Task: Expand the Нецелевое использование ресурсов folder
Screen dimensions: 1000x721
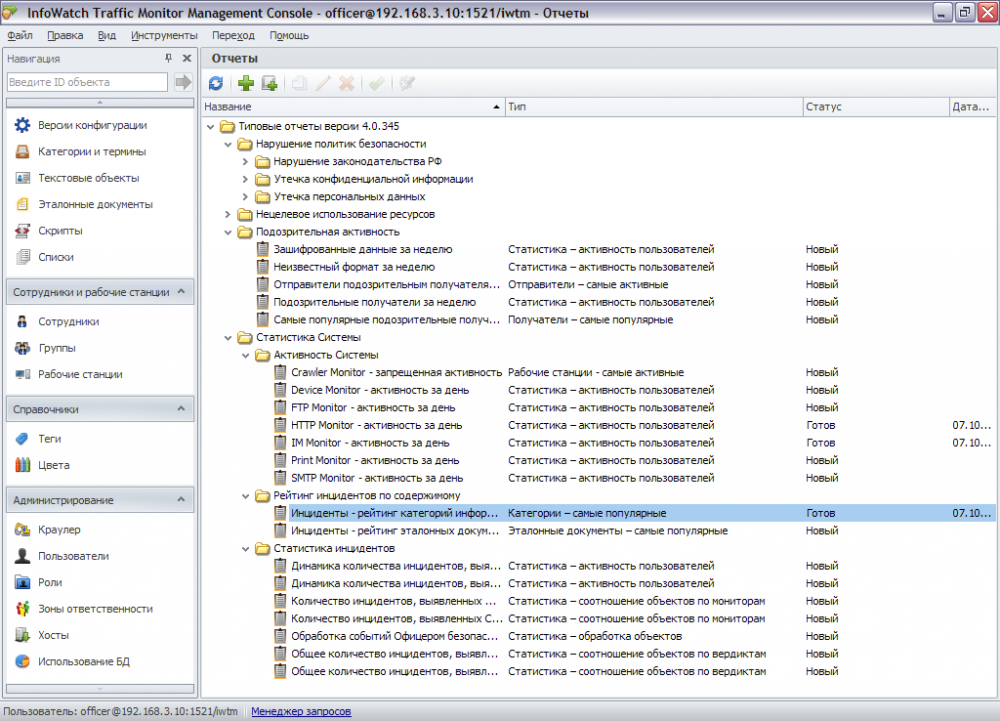Action: 229,214
